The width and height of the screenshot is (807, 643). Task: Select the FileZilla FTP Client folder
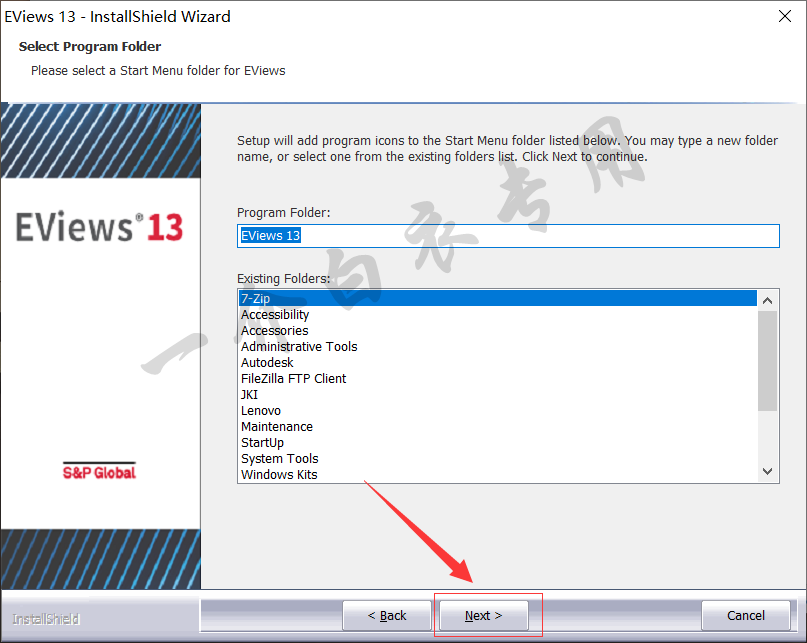click(498, 378)
